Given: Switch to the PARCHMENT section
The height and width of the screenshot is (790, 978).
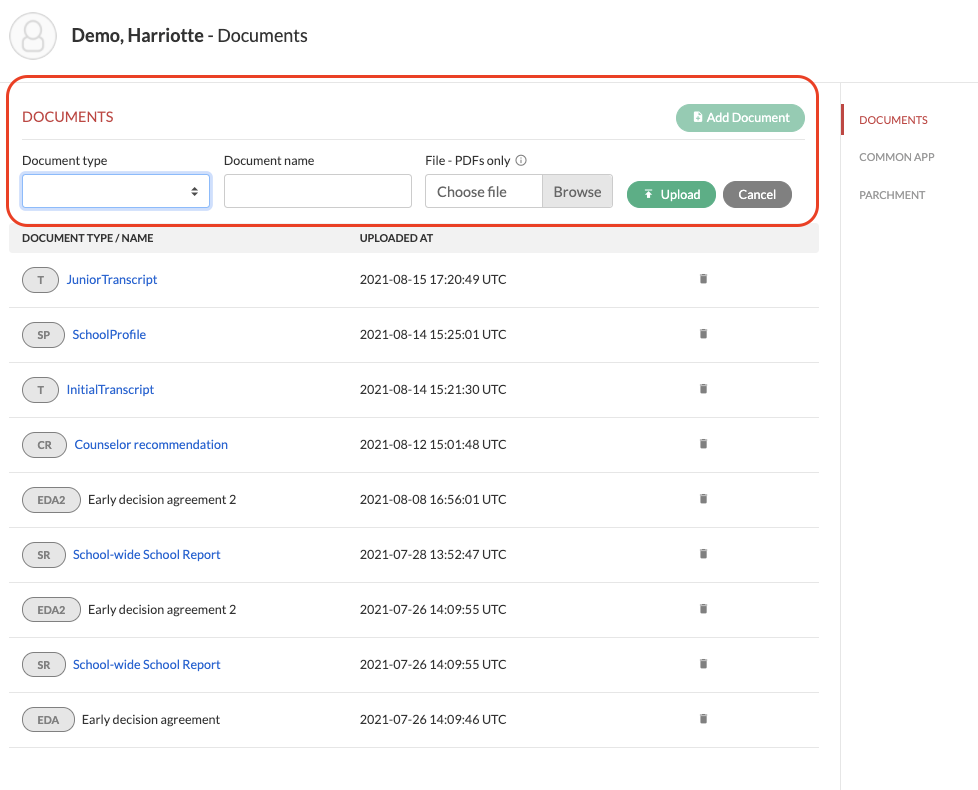Looking at the screenshot, I should coord(892,195).
